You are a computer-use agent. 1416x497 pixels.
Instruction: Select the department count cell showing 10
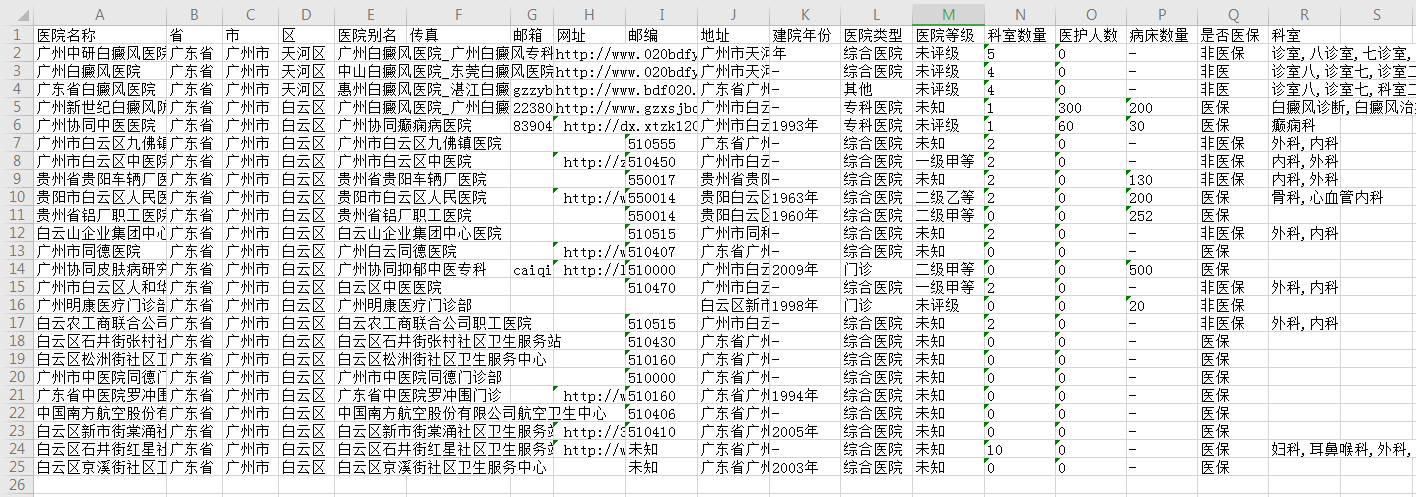coord(1019,449)
